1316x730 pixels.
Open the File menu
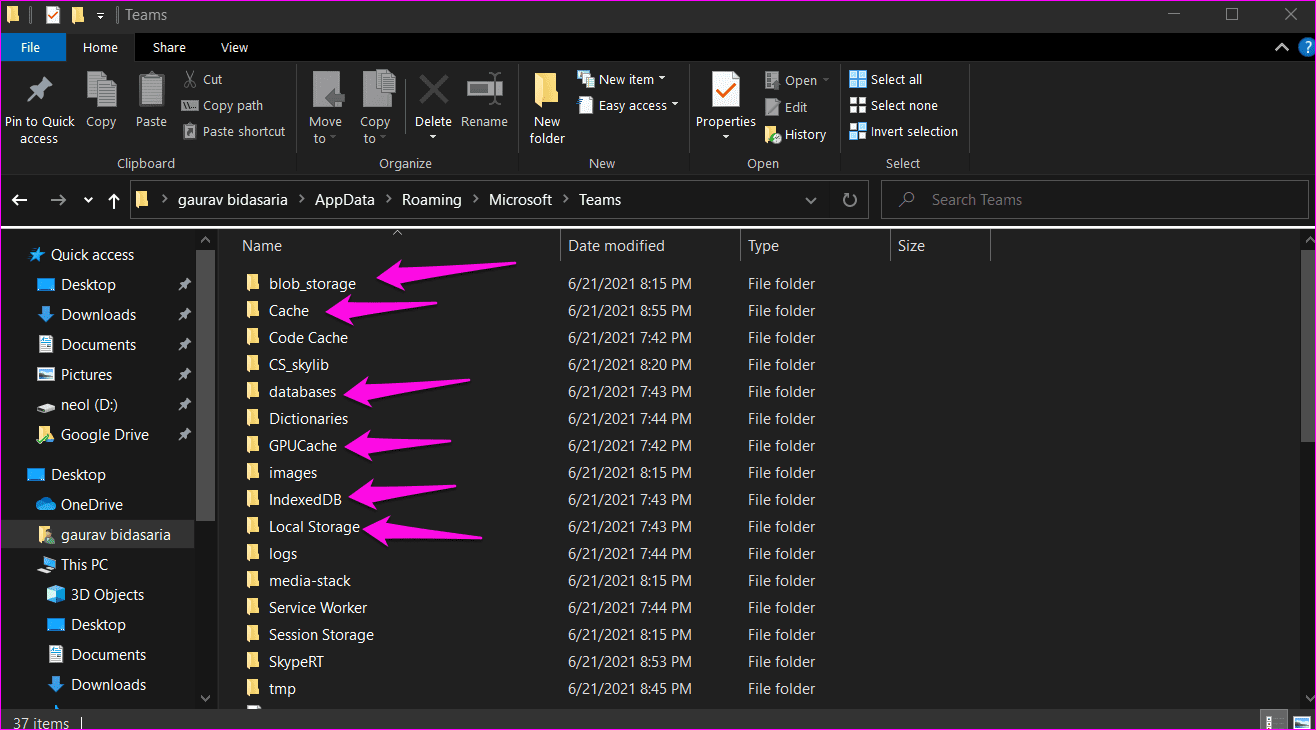tap(30, 47)
